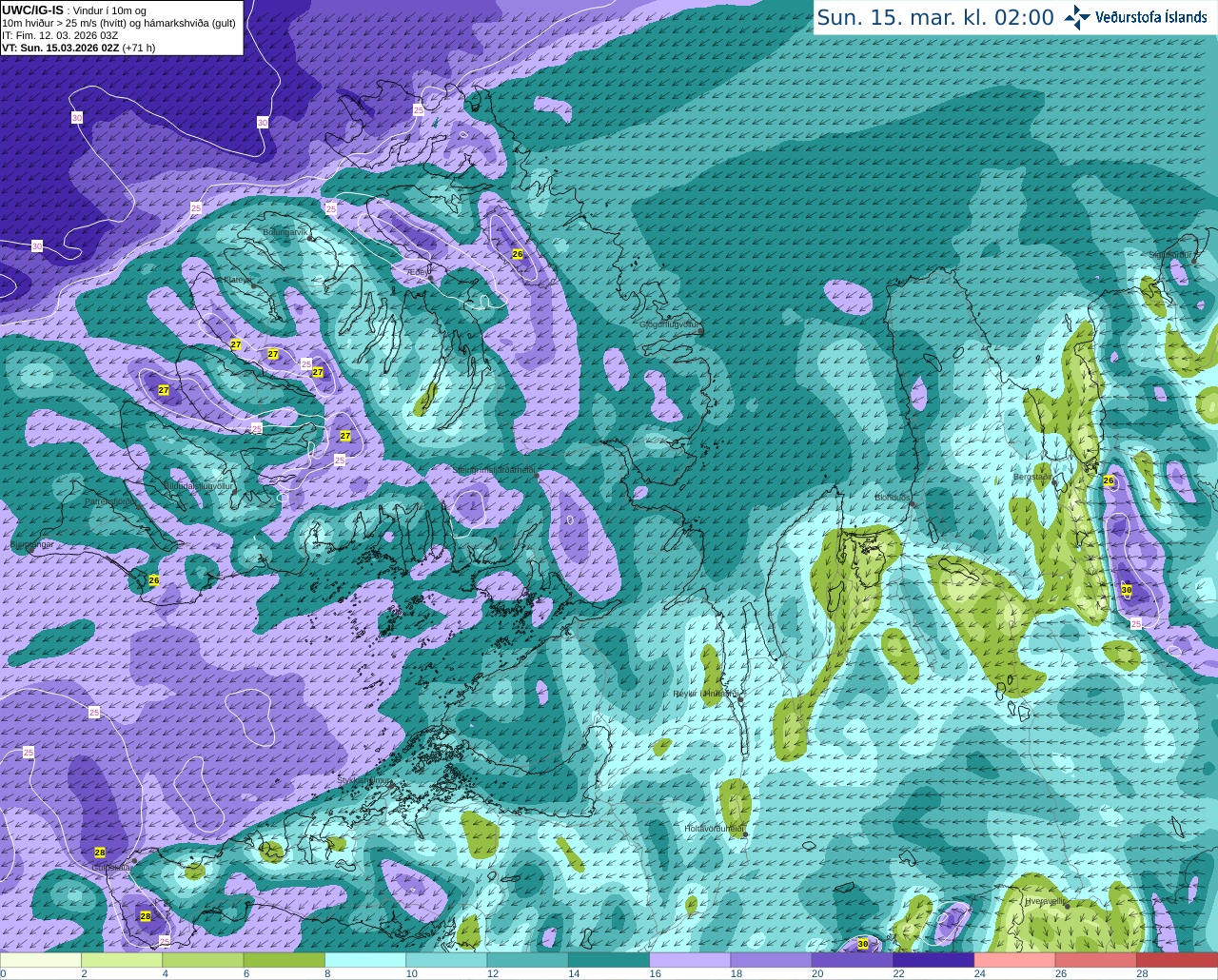
Task: Click the yellow 26 gust marker southeast of Bjargtangar
Action: click(x=154, y=580)
